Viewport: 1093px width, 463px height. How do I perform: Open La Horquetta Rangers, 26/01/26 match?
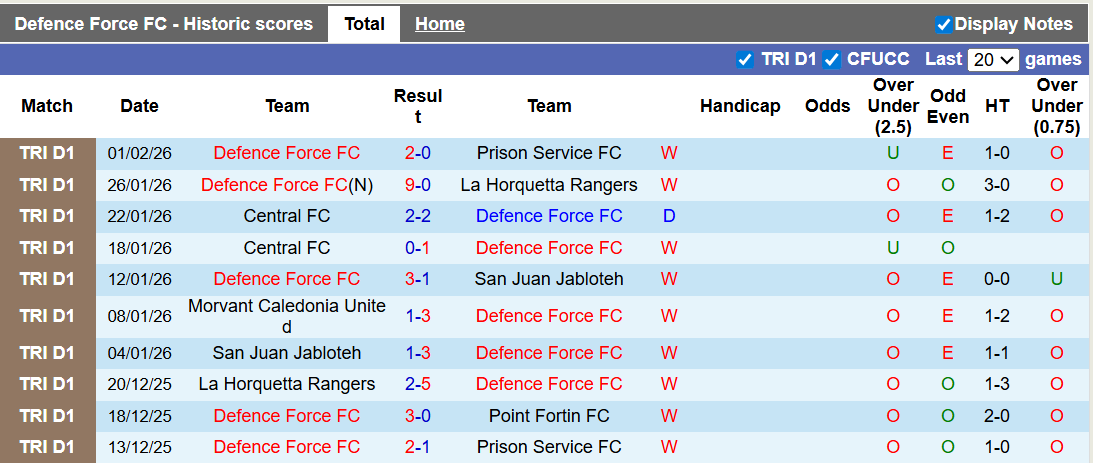(549, 185)
